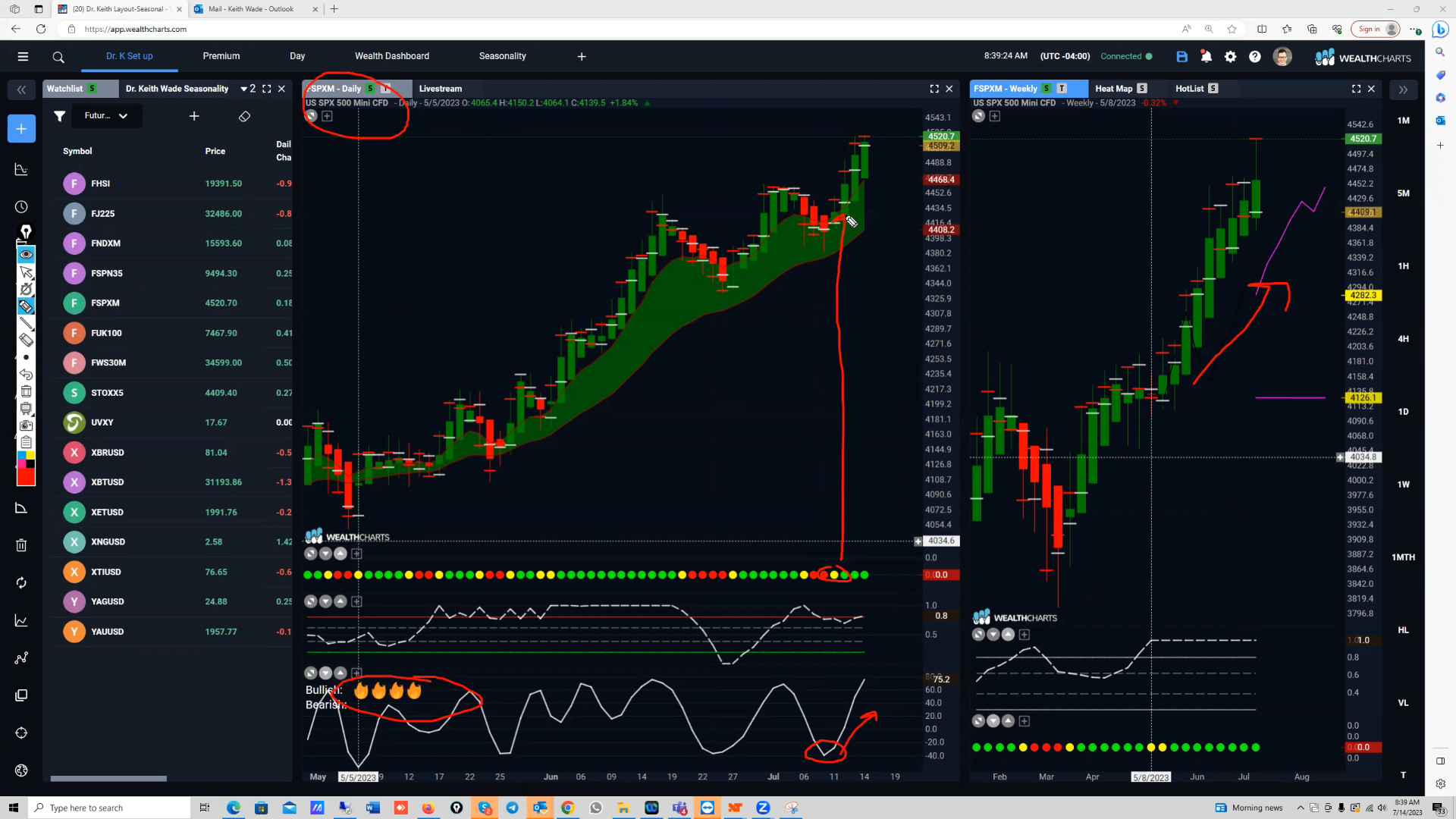Click the user profile avatar
Viewport: 1456px width, 819px height.
point(1282,57)
